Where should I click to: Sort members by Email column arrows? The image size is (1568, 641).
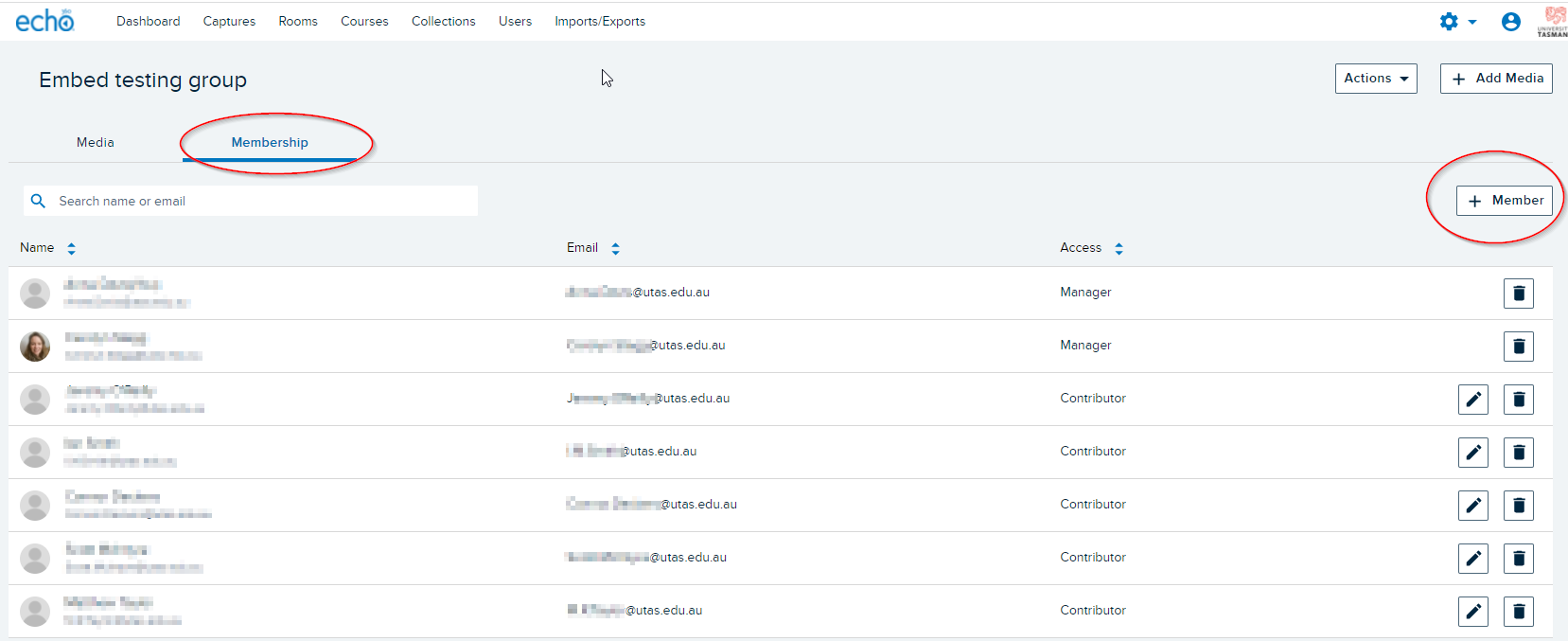pos(615,248)
